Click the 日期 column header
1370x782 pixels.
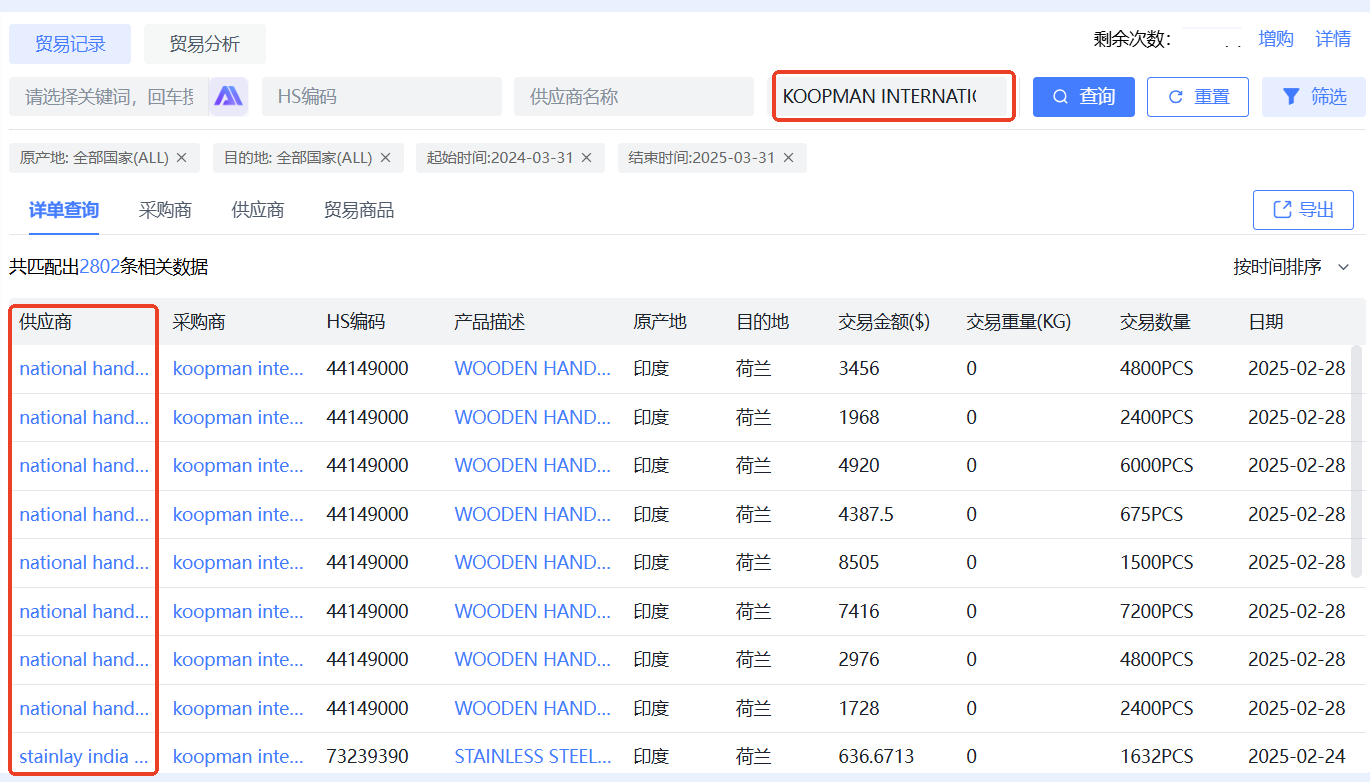point(1266,322)
